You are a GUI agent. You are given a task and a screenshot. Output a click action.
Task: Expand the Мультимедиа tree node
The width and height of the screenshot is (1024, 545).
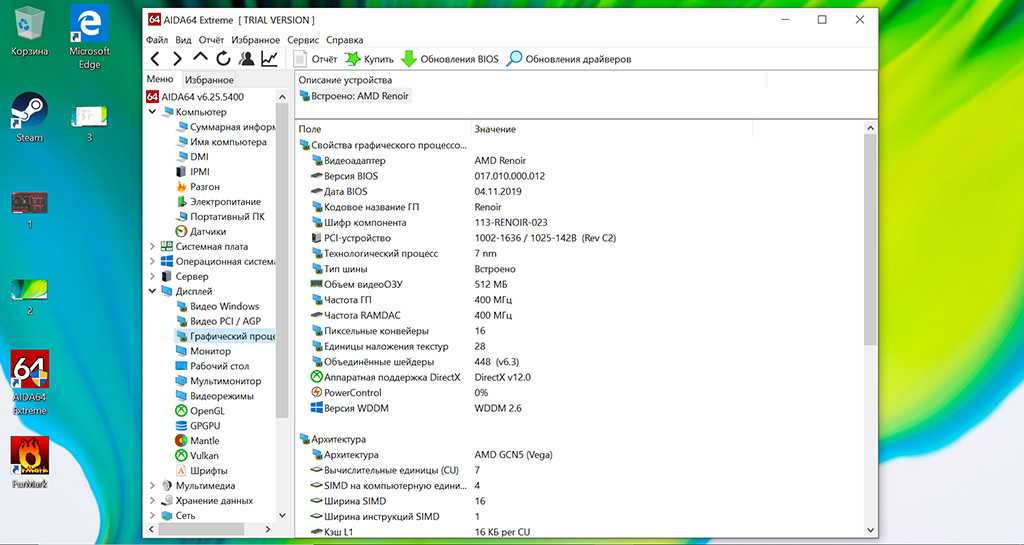[153, 486]
